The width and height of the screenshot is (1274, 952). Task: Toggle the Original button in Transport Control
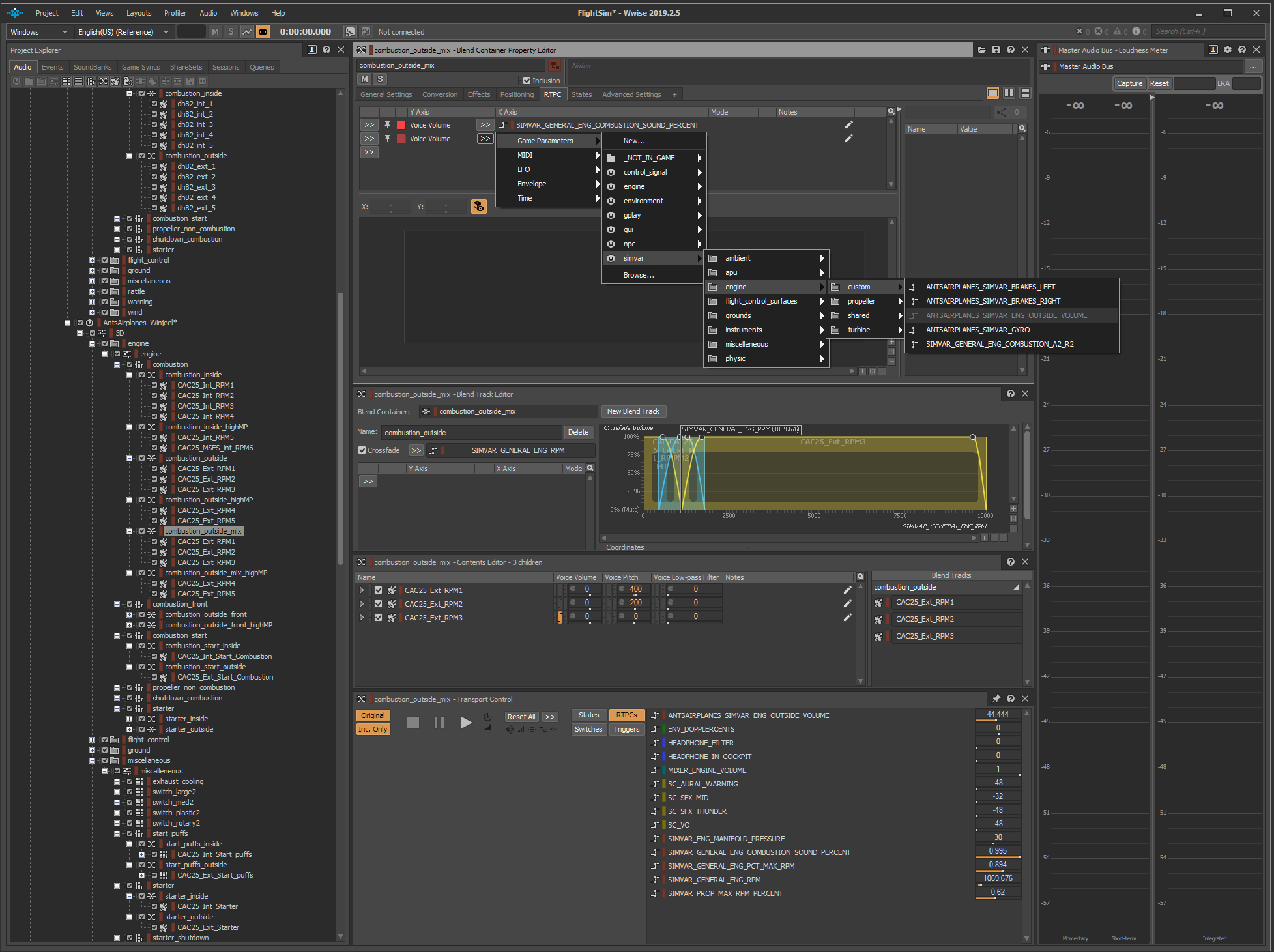point(373,715)
